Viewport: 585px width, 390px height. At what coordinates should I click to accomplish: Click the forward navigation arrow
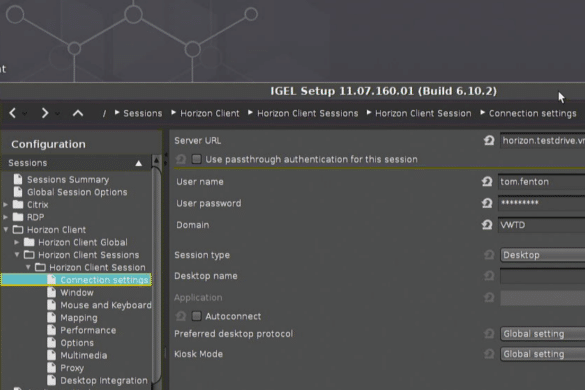(45, 113)
